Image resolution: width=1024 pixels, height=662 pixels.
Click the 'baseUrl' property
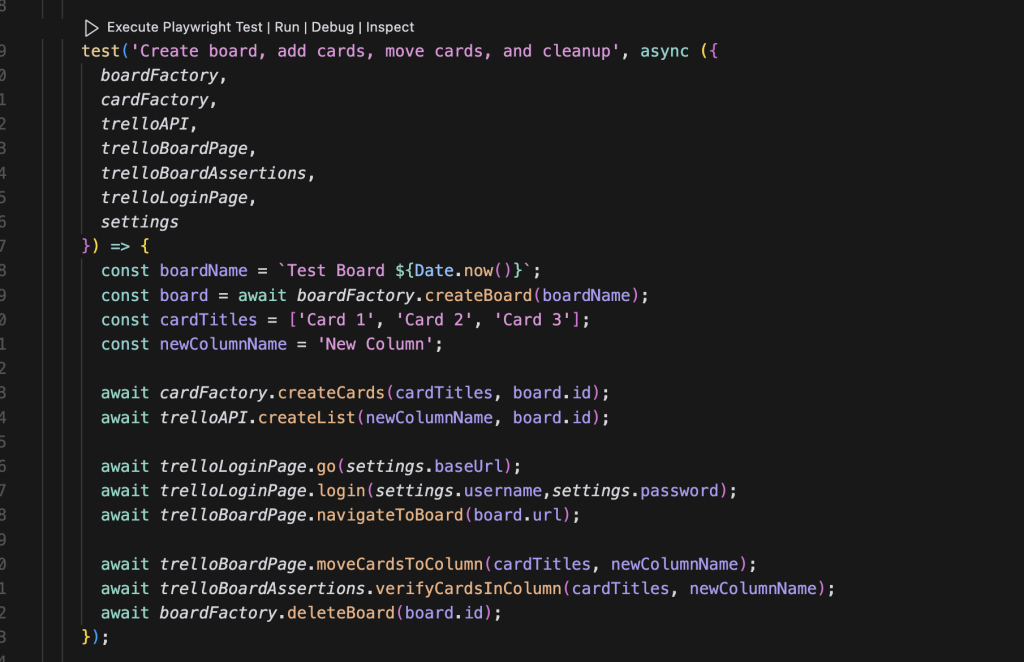coord(468,467)
